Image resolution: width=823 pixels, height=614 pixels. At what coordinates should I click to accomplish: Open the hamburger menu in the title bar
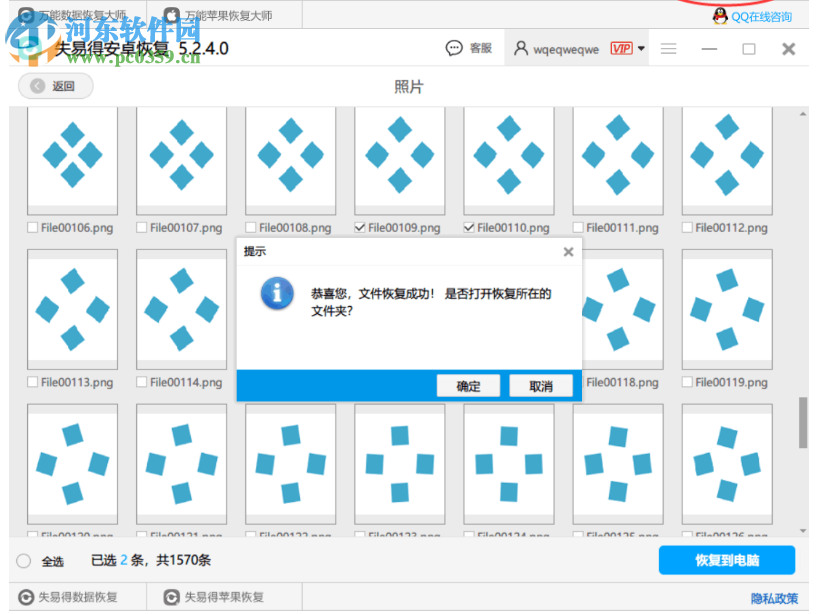(668, 49)
